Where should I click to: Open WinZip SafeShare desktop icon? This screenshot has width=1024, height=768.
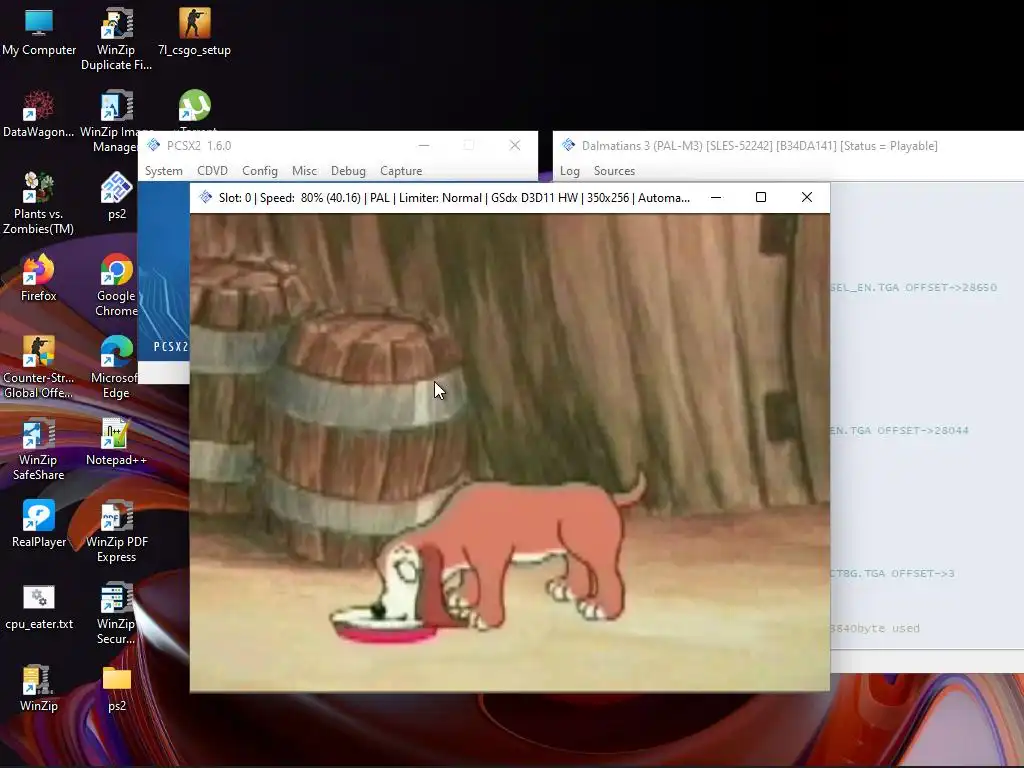click(39, 449)
